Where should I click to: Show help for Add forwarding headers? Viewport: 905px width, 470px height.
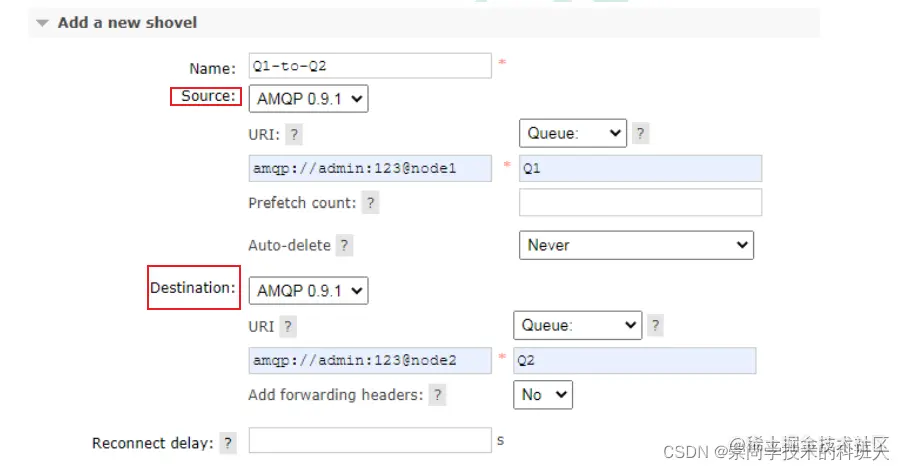click(x=437, y=395)
